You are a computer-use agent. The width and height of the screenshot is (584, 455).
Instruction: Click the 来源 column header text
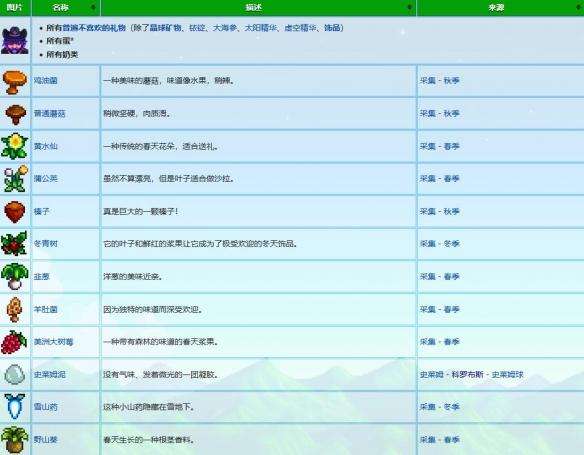pos(496,7)
